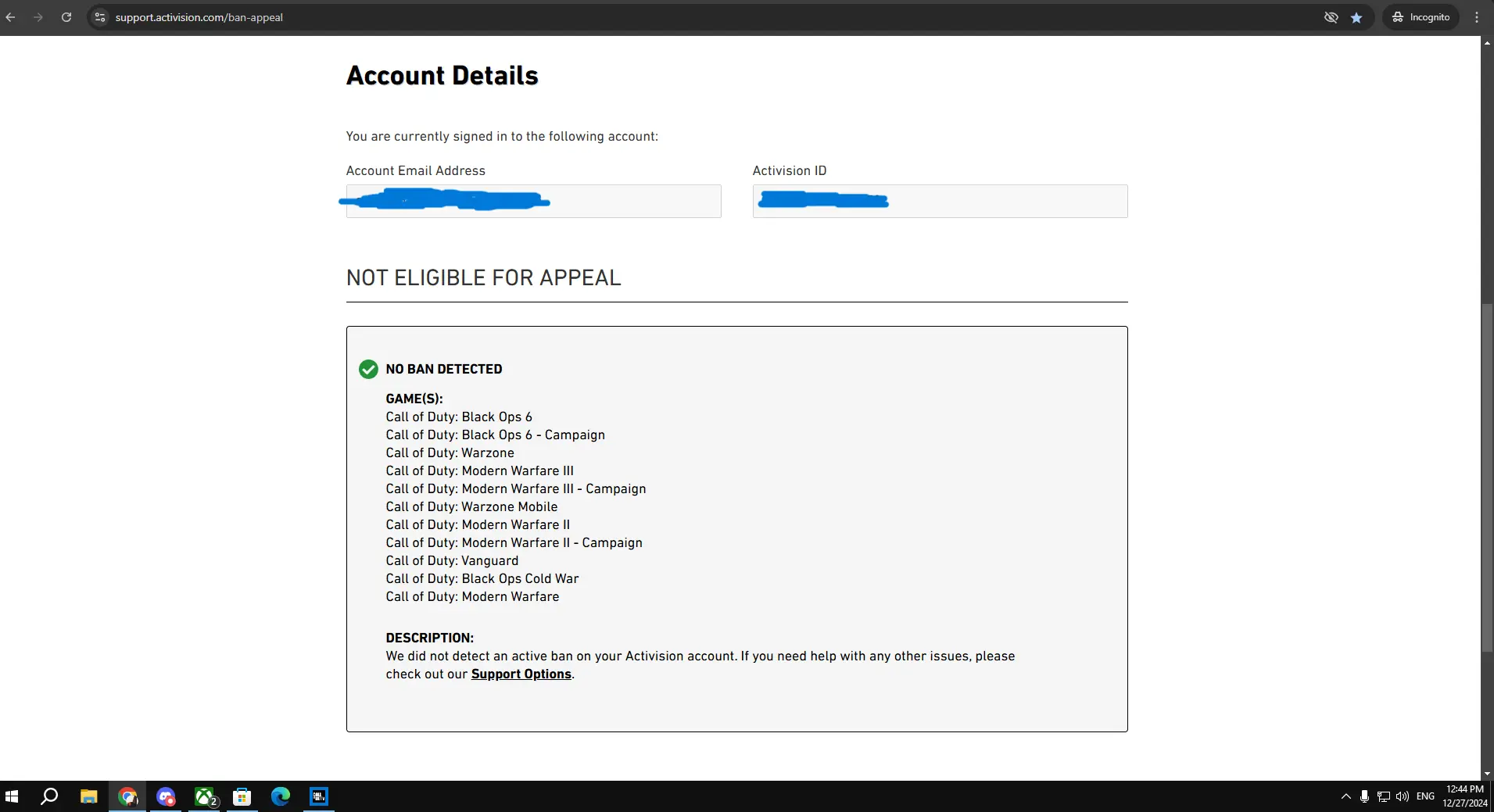This screenshot has height=812, width=1494.
Task: Expand hidden system tray icons
Action: 1345,796
